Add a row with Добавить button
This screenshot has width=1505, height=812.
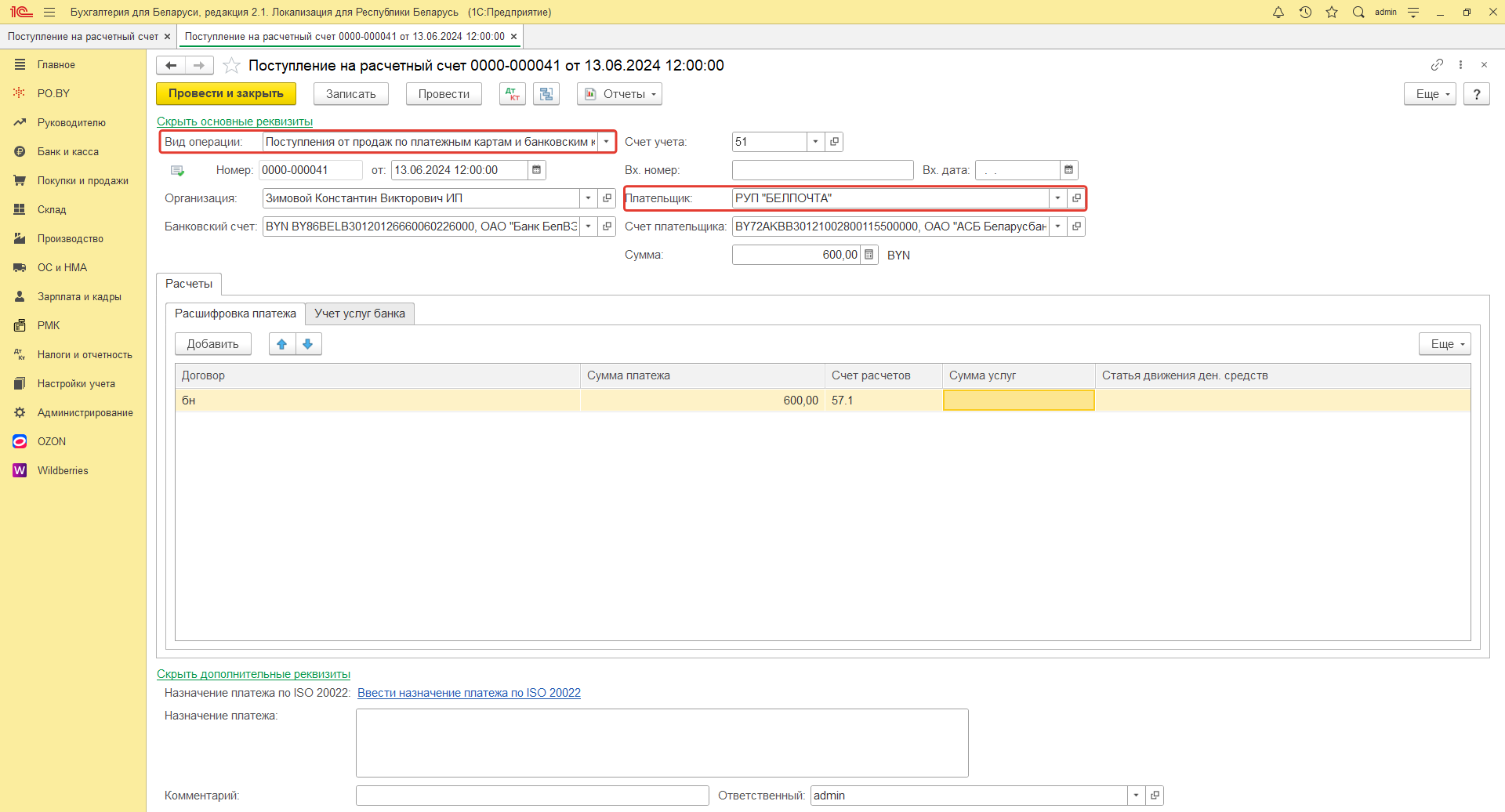pyautogui.click(x=213, y=344)
